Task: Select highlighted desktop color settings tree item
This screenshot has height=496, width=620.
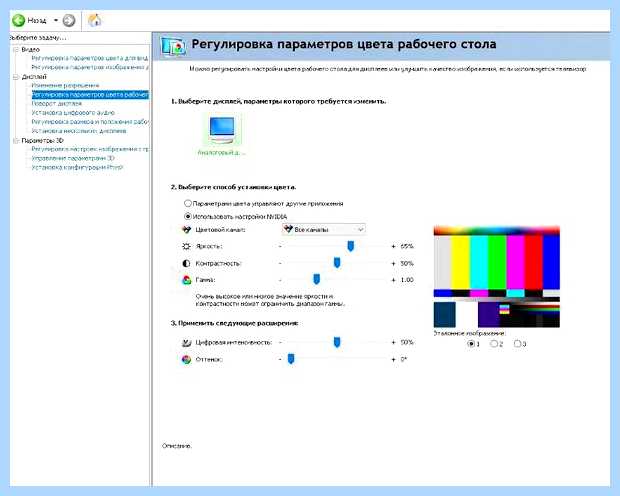Action: point(90,95)
